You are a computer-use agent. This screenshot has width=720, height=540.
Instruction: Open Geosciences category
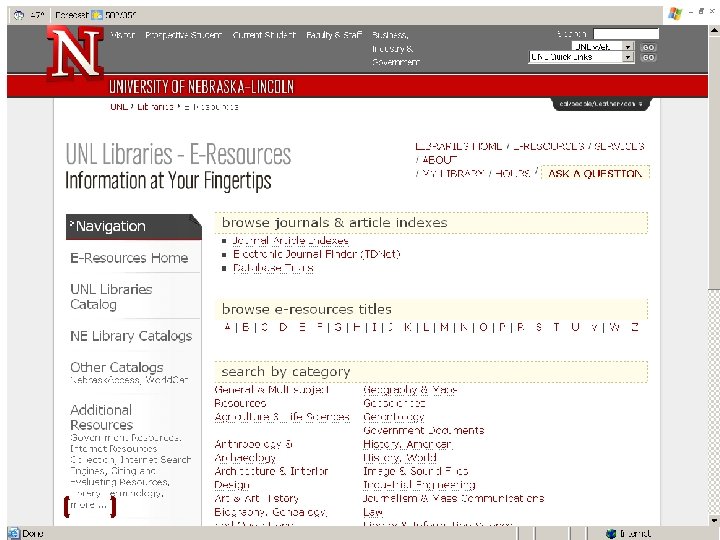click(x=394, y=403)
